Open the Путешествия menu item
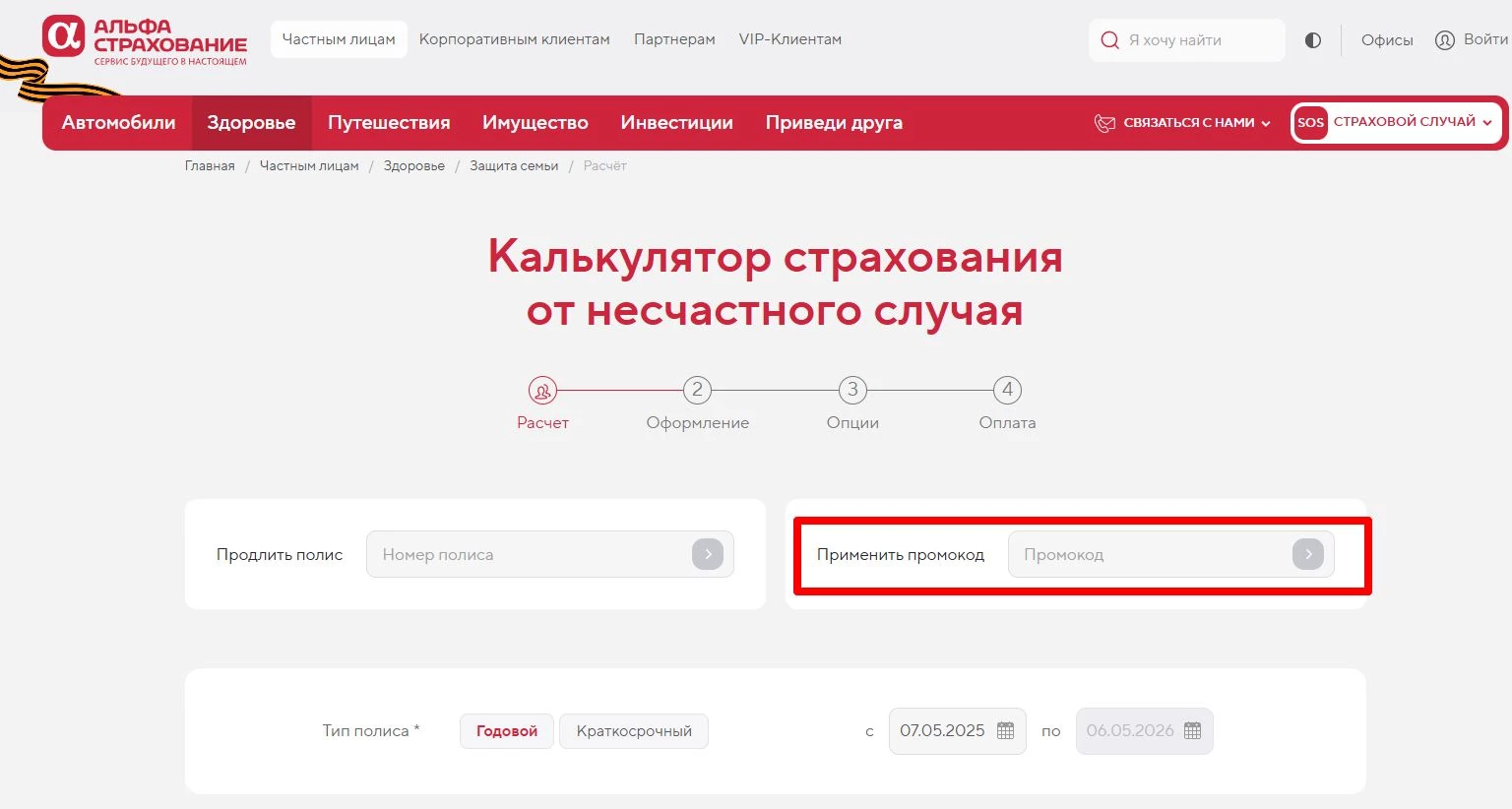The height and width of the screenshot is (809, 1512). point(389,122)
